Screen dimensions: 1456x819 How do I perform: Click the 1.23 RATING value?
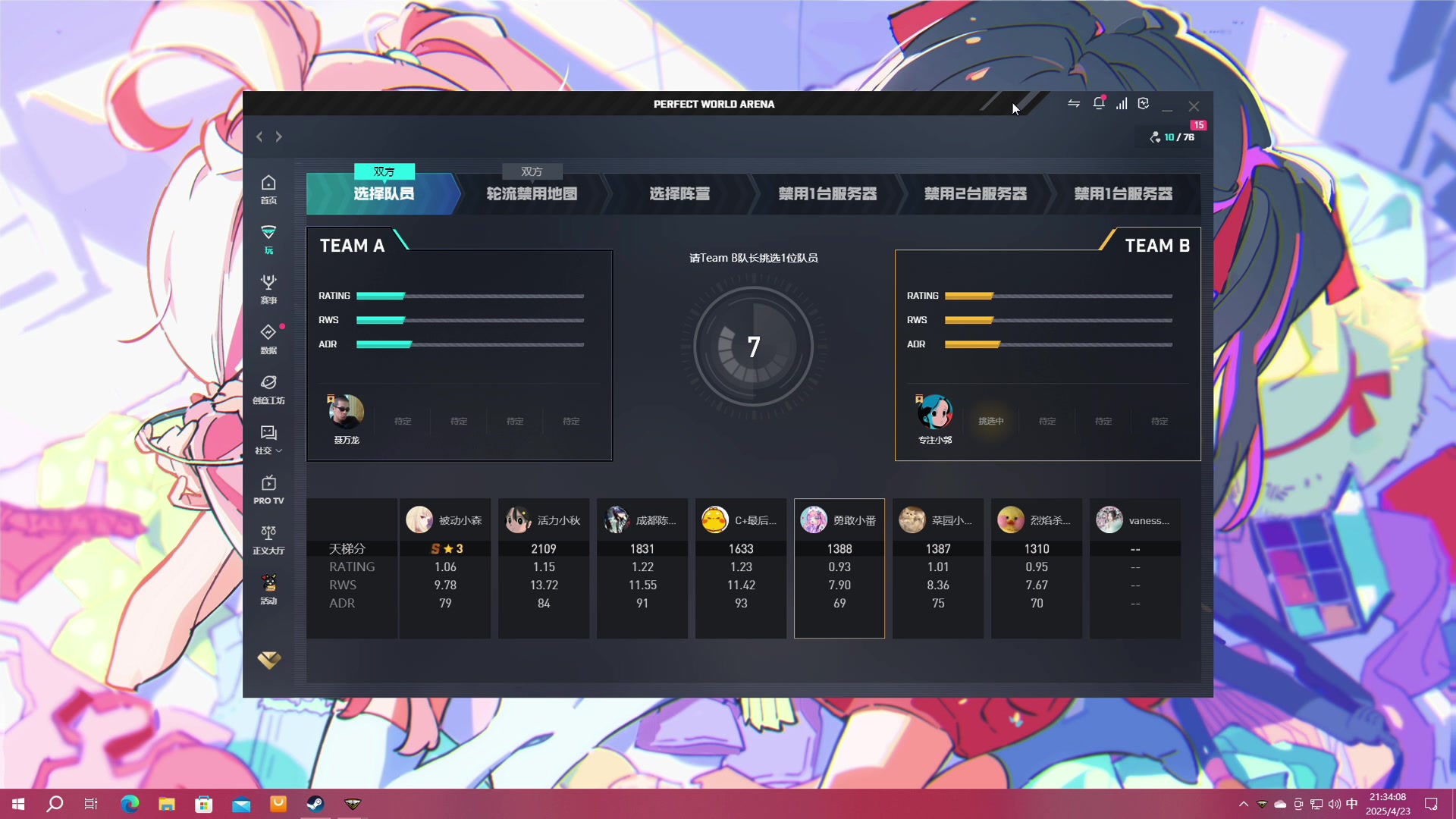point(741,566)
